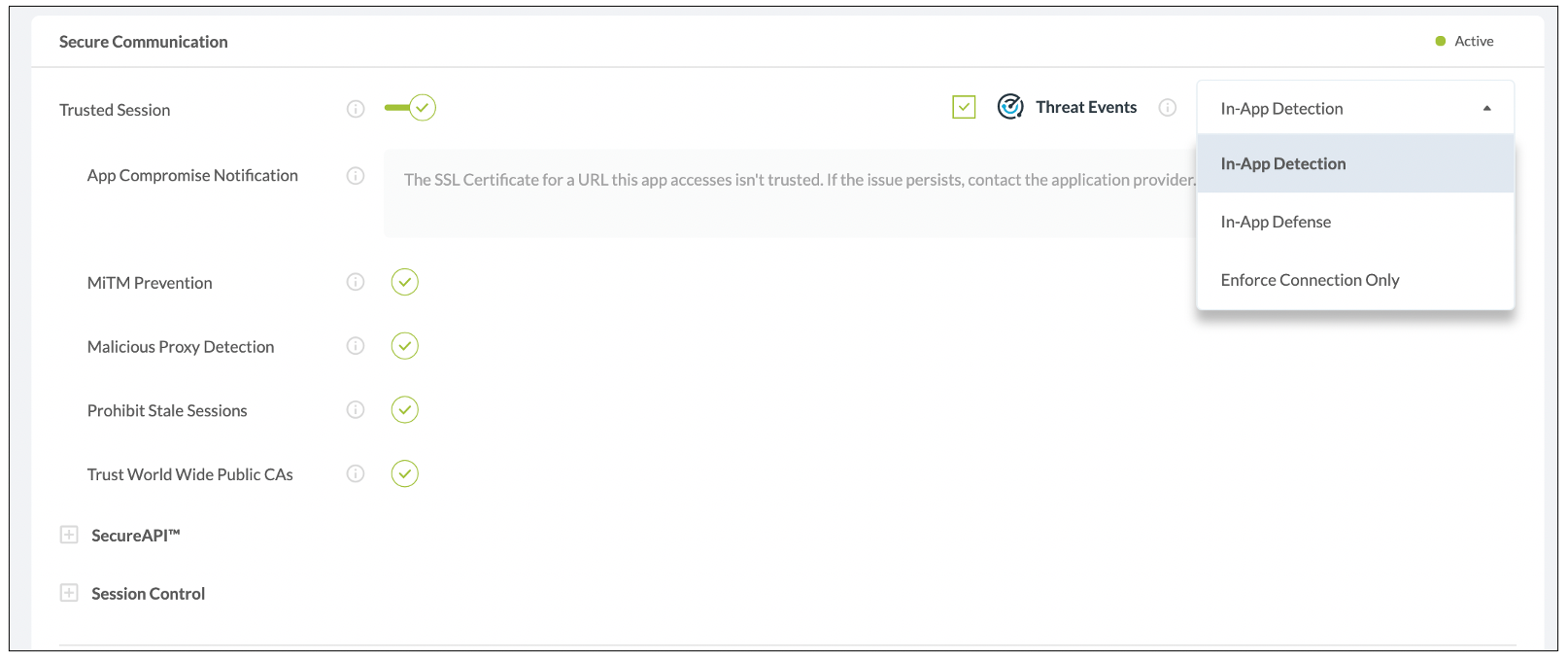Toggle the Trusted Session switch
Image resolution: width=1568 pixels, height=661 pixels.
point(411,108)
